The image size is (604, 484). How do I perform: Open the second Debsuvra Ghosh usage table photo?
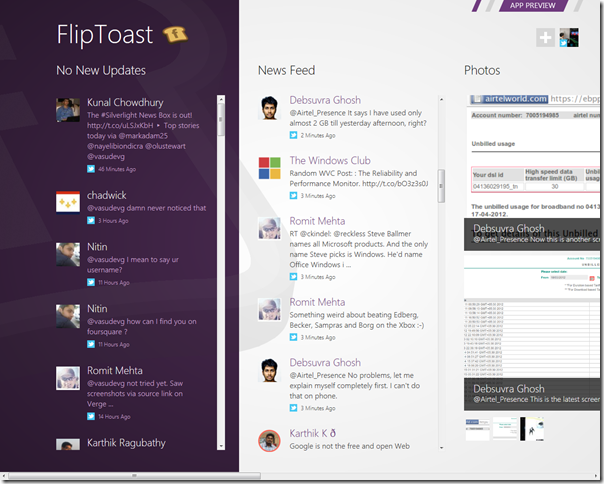click(532, 333)
